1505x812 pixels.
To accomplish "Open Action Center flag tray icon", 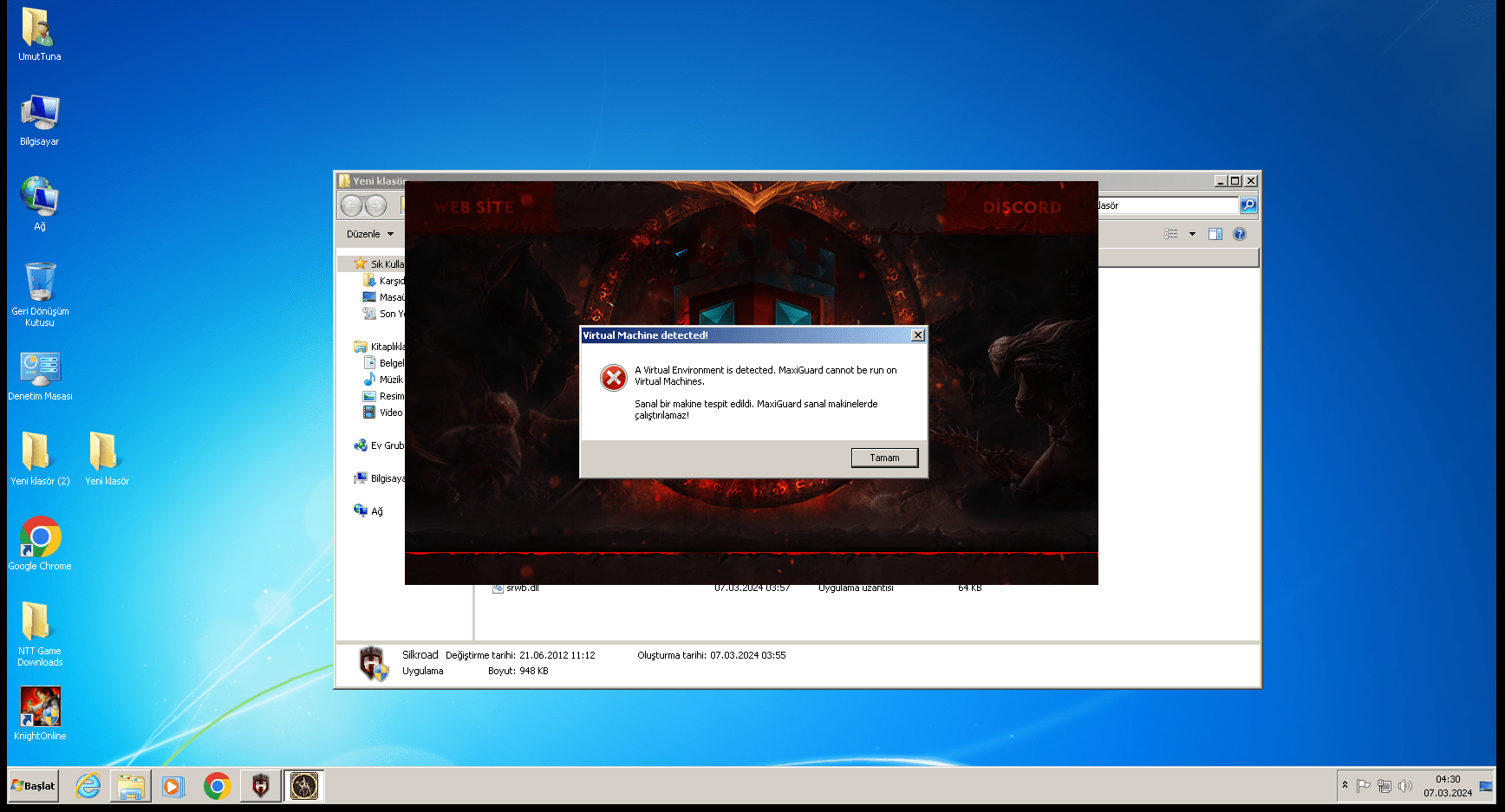I will click(1363, 786).
